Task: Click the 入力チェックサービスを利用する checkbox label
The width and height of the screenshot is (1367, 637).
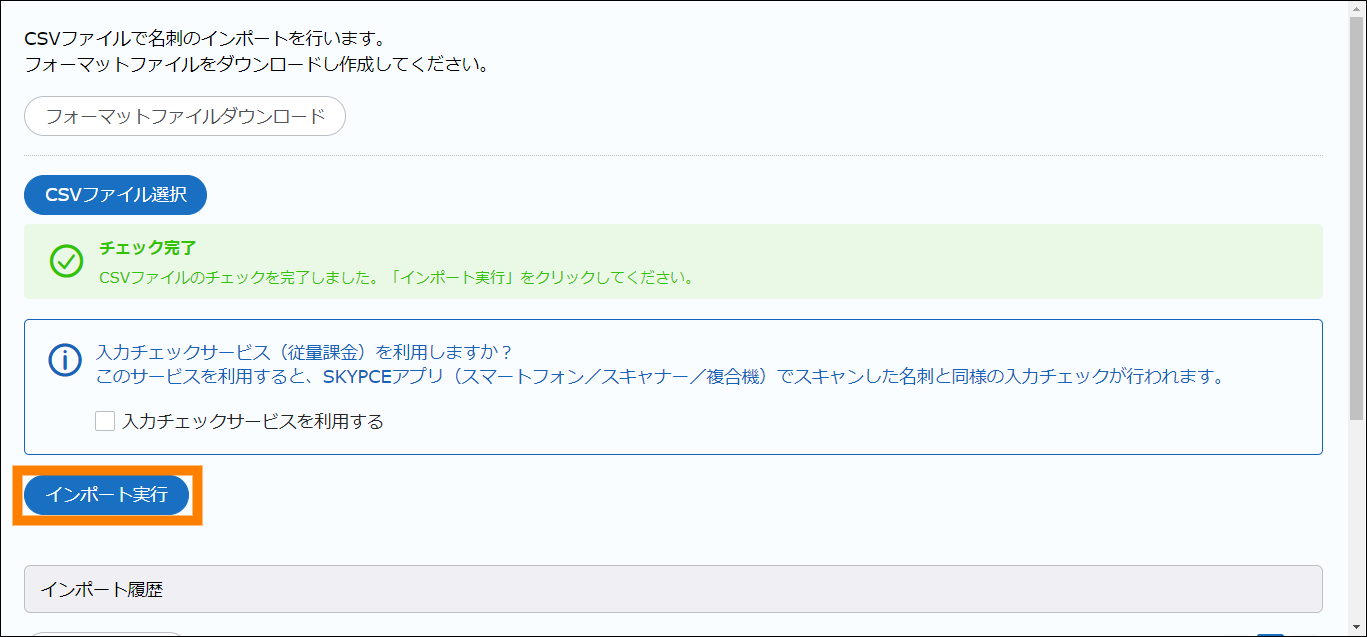Action: click(x=252, y=421)
